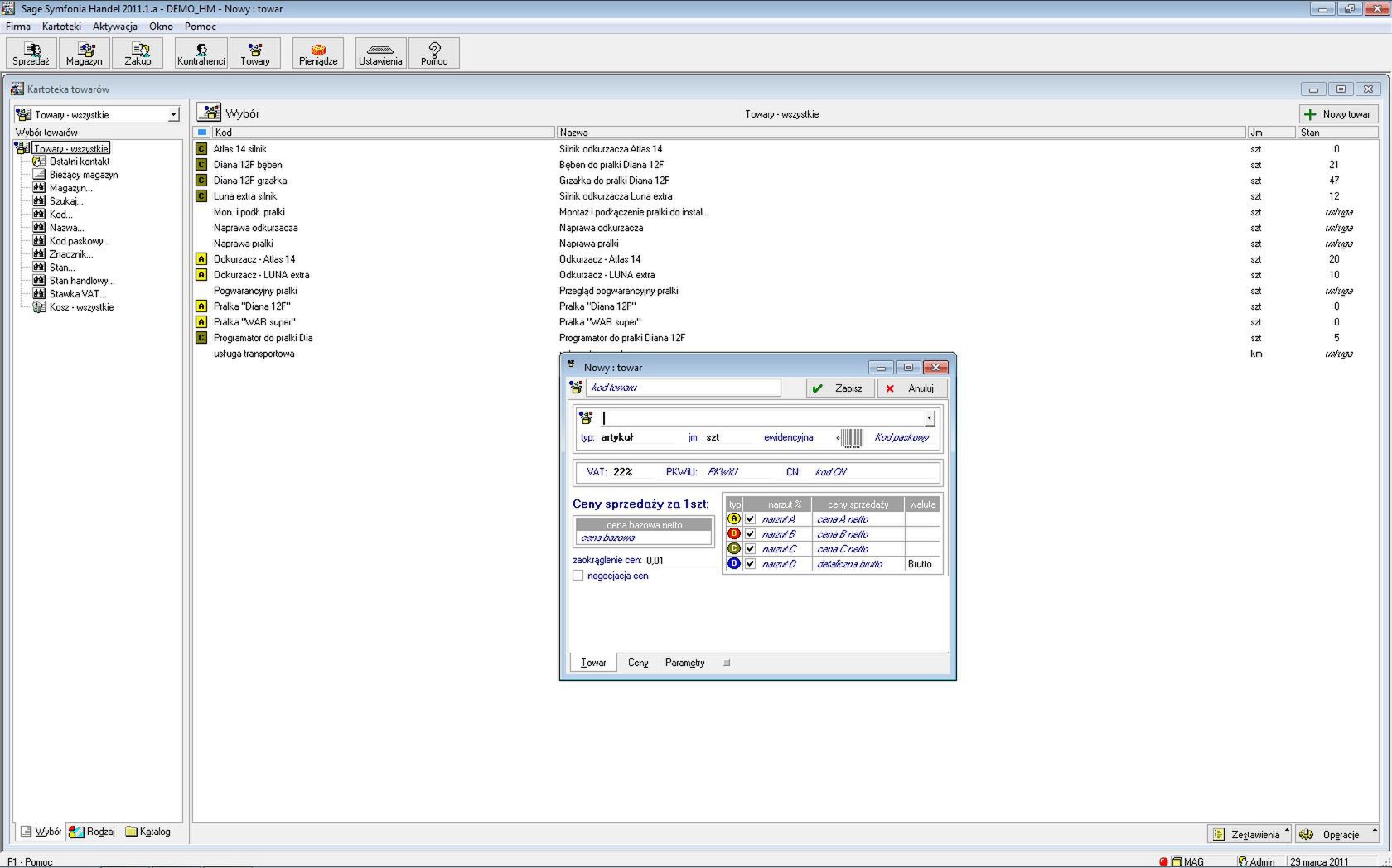Switch to the Ceny tab in dialog
This screenshot has width=1392, height=868.
click(638, 663)
